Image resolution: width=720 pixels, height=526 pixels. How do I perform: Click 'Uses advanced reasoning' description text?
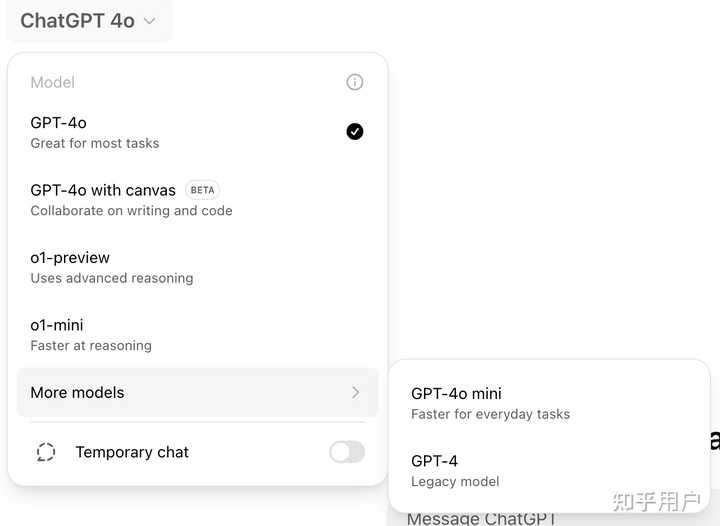pos(112,278)
